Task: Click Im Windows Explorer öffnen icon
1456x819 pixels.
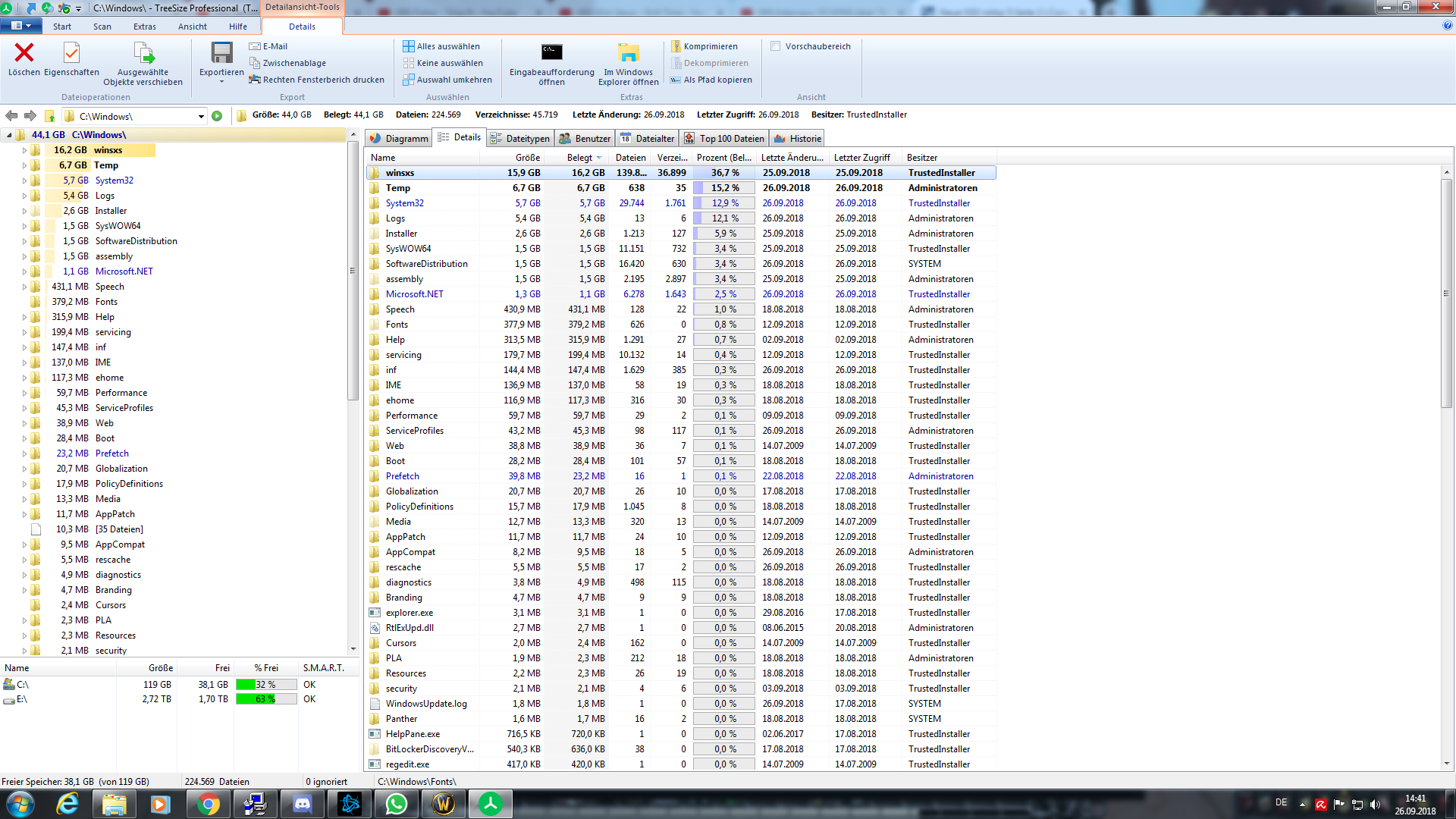Action: [x=628, y=53]
